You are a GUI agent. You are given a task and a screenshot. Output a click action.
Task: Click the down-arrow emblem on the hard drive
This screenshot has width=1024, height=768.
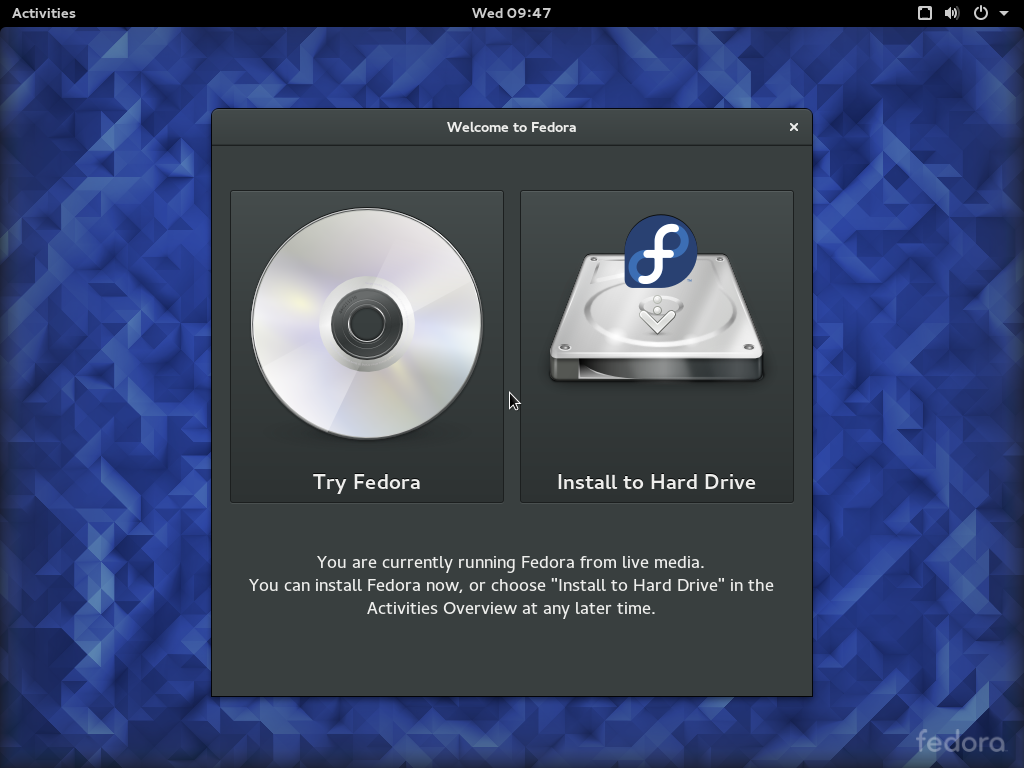[x=656, y=318]
